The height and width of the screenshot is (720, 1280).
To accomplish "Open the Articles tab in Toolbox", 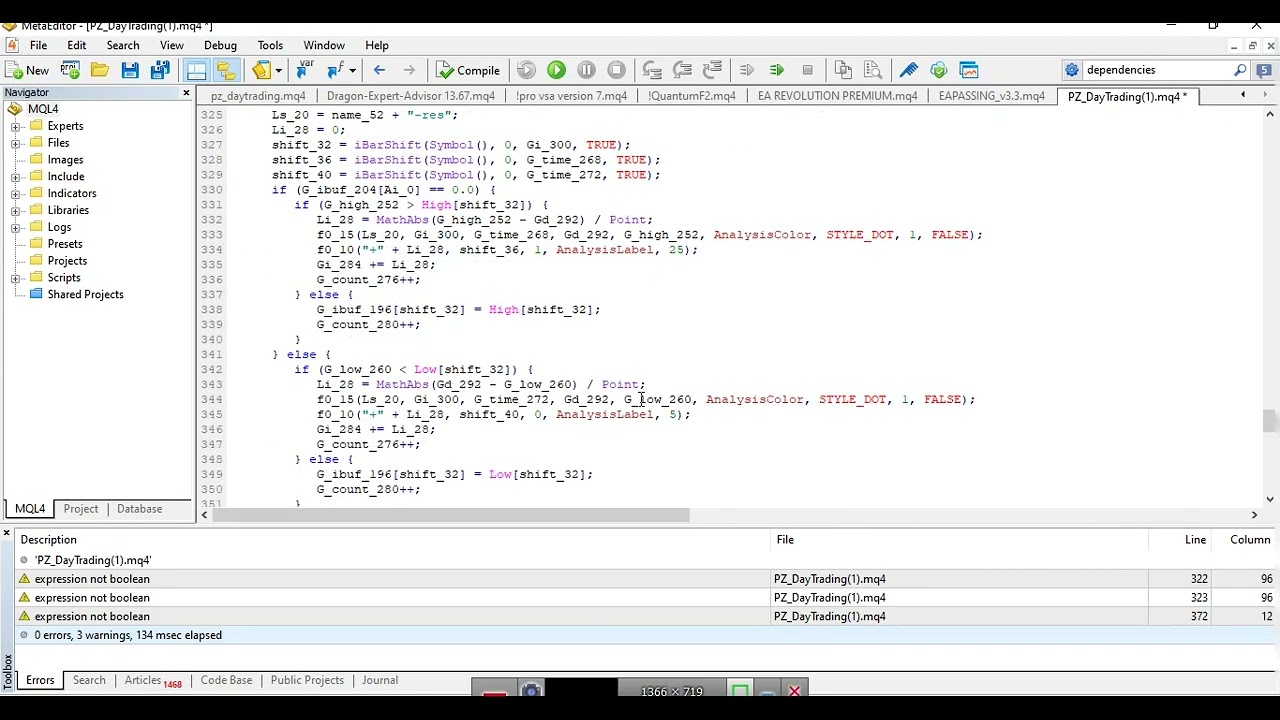I will click(x=152, y=680).
